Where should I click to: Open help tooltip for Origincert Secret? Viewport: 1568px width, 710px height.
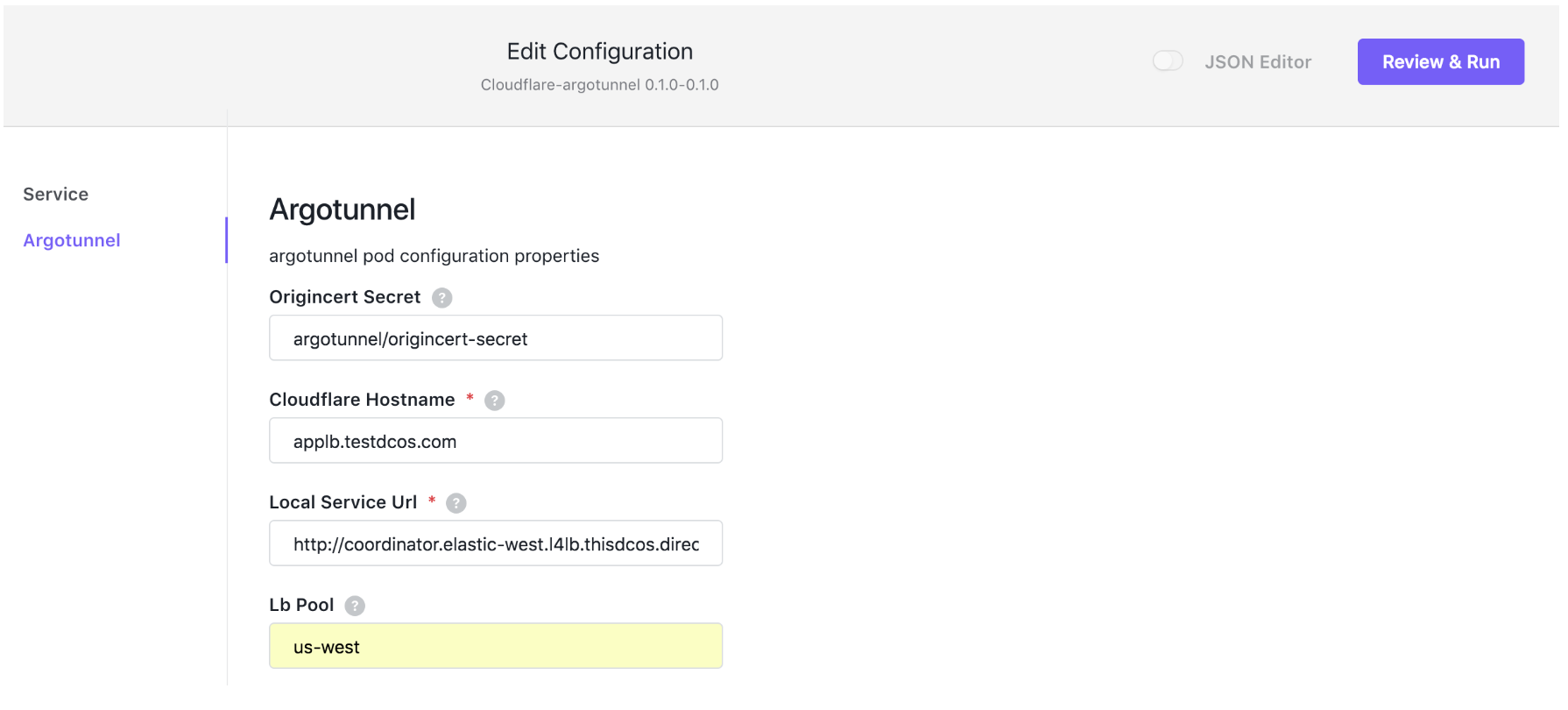click(x=442, y=298)
